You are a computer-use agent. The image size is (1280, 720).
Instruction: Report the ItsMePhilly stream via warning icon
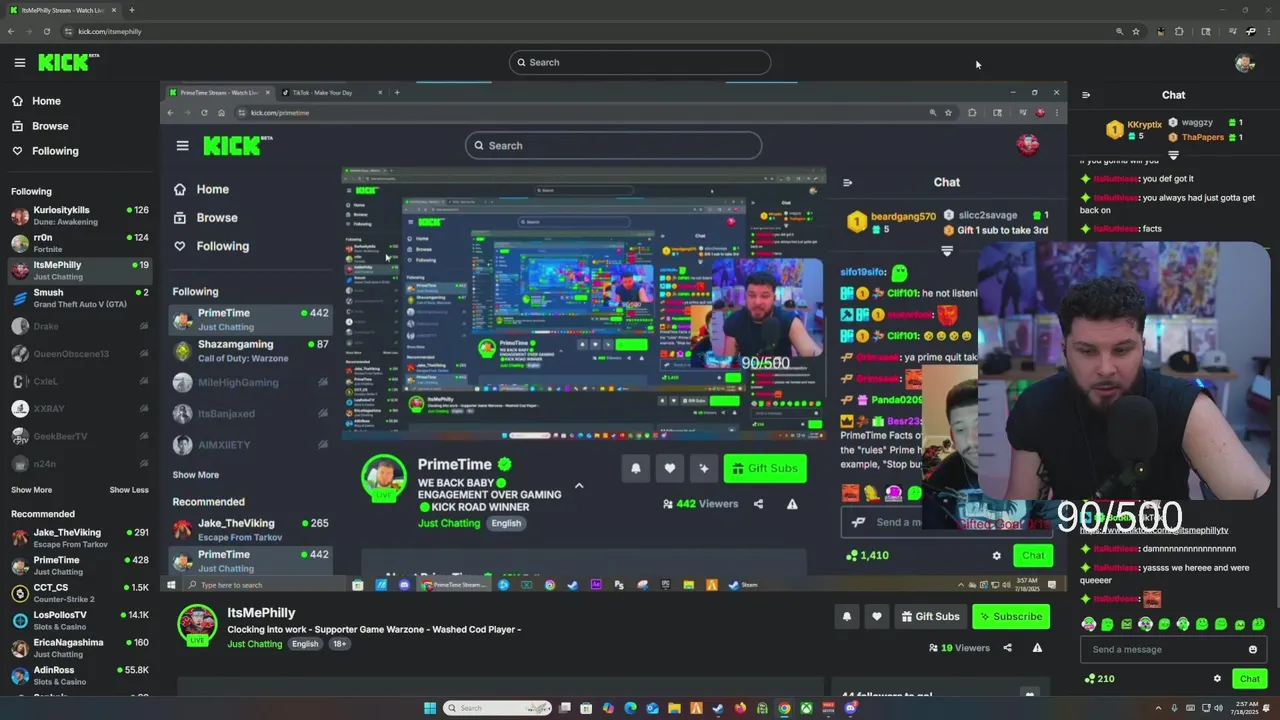1037,648
